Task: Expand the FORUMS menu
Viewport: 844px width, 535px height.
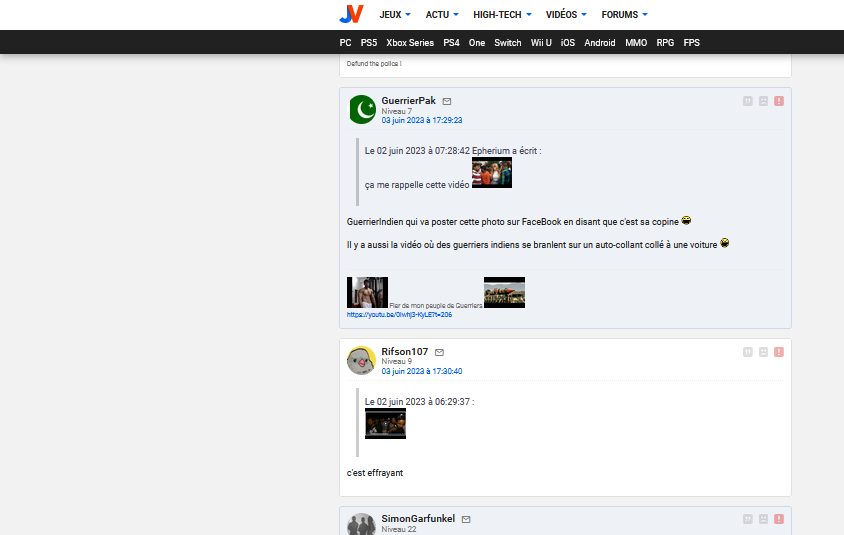Action: [624, 15]
